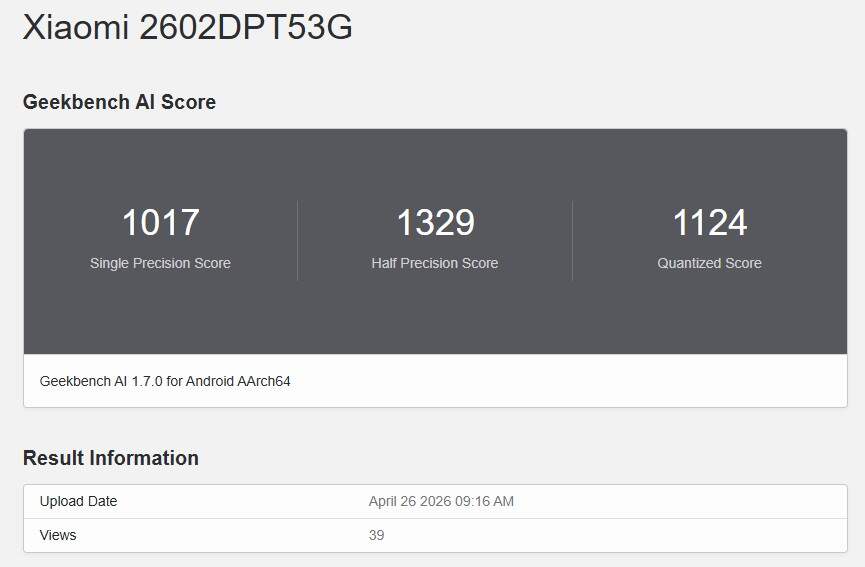Select the quantized score value 1124
865x567 pixels.
coord(710,222)
